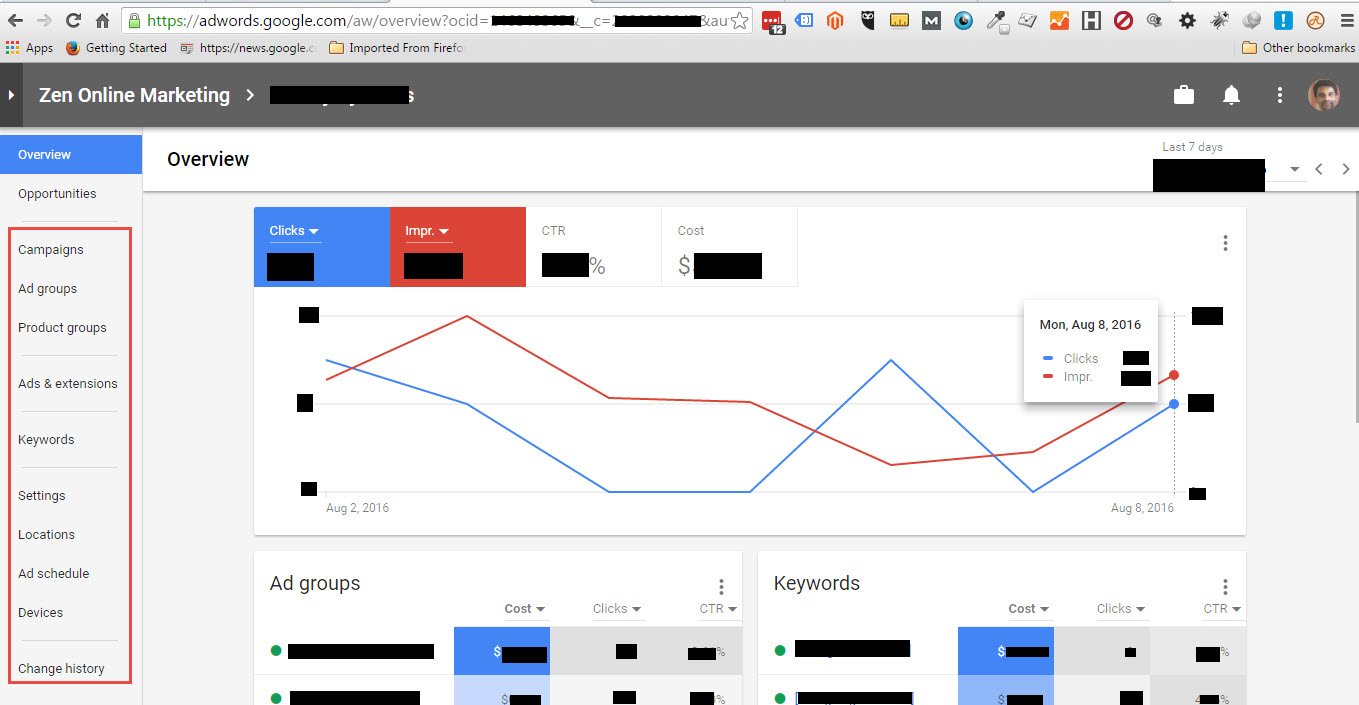Open Change history in the sidebar
The image size is (1359, 705).
61,668
